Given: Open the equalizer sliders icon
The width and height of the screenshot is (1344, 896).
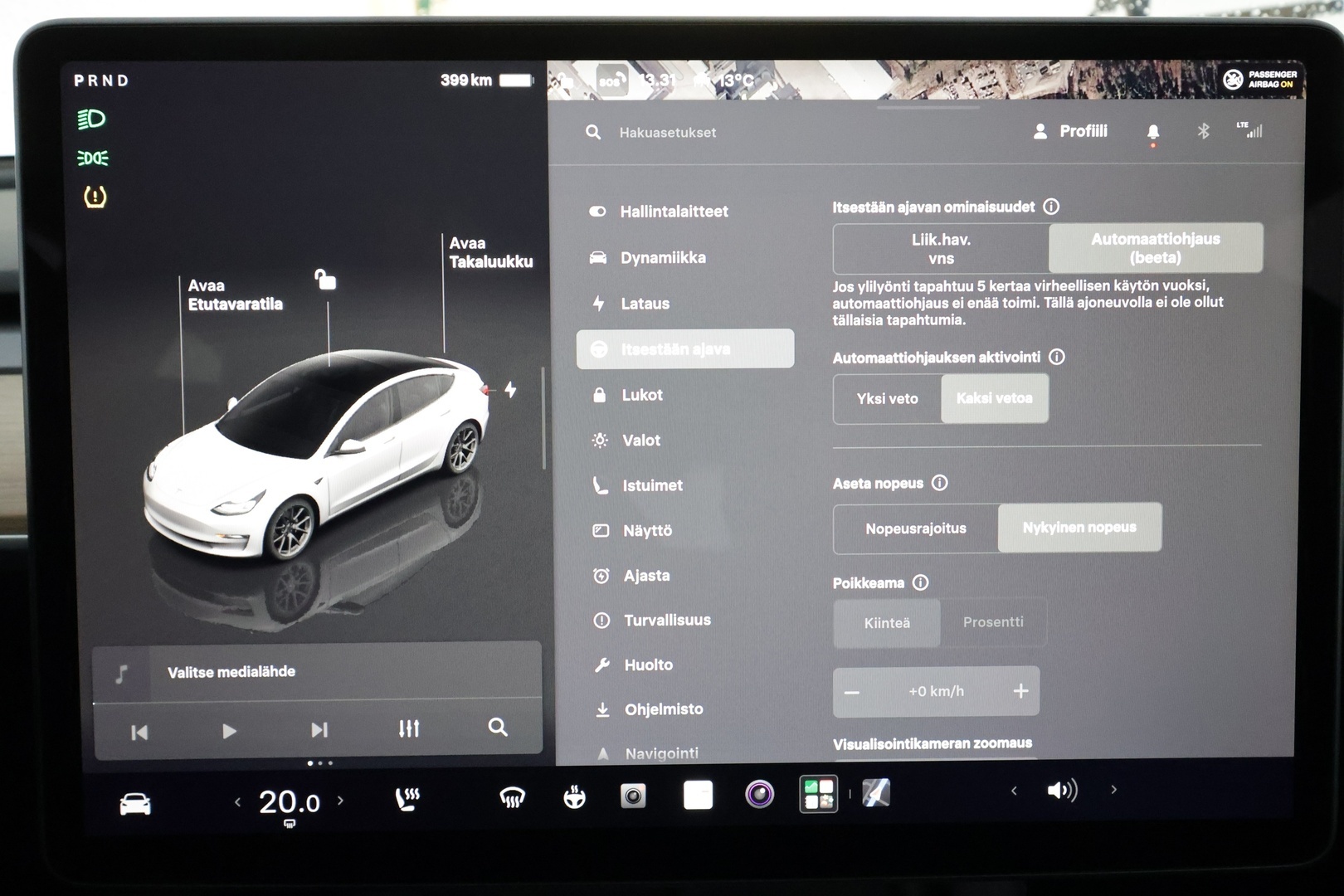Looking at the screenshot, I should pyautogui.click(x=409, y=728).
